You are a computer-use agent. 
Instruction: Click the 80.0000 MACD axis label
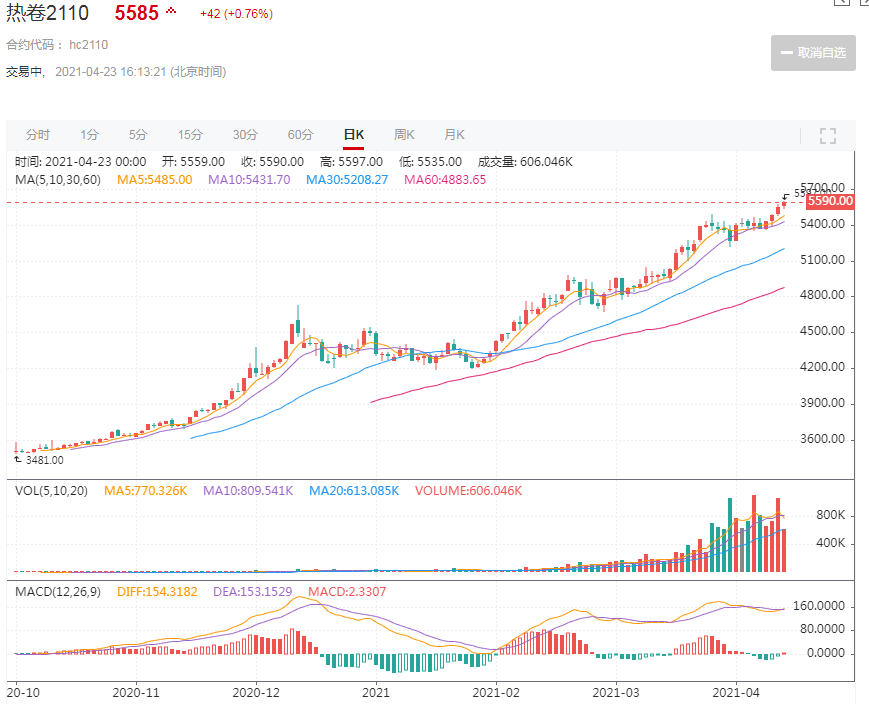click(822, 629)
